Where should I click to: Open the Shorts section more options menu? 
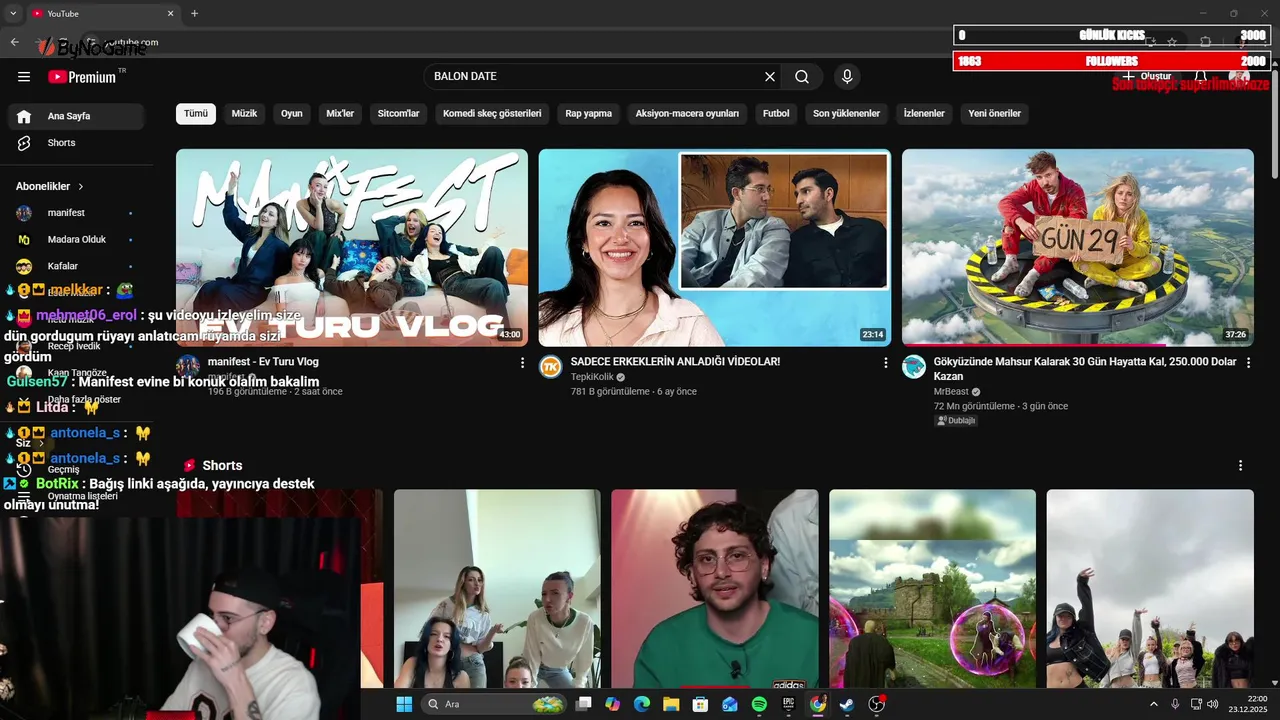[x=1240, y=466]
